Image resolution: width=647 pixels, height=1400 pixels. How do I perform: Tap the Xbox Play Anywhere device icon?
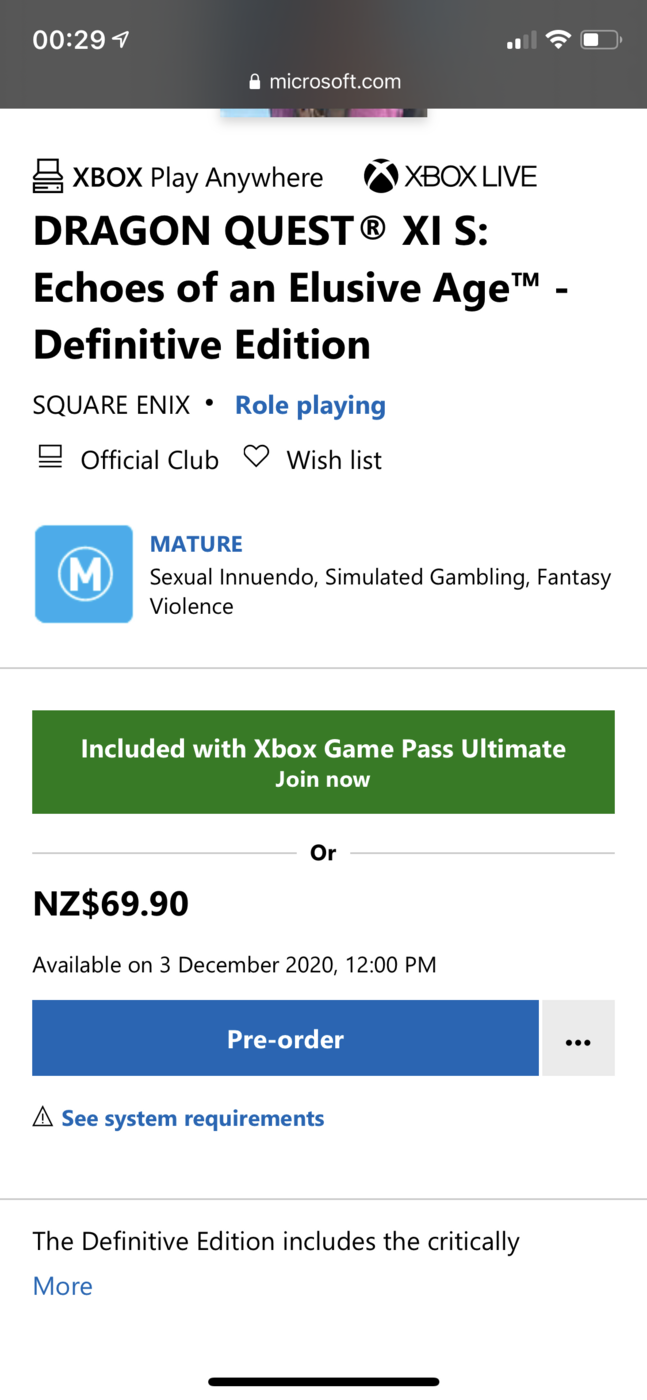point(47,177)
